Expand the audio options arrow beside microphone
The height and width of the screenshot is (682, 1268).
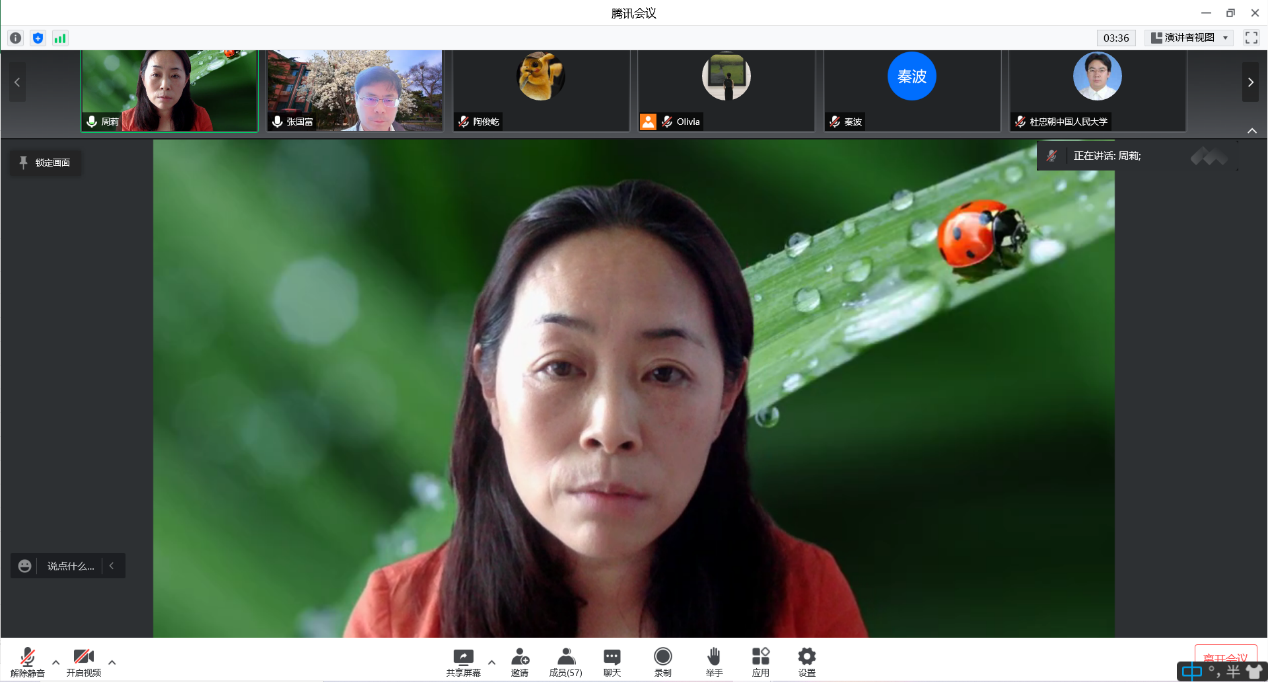[56, 661]
